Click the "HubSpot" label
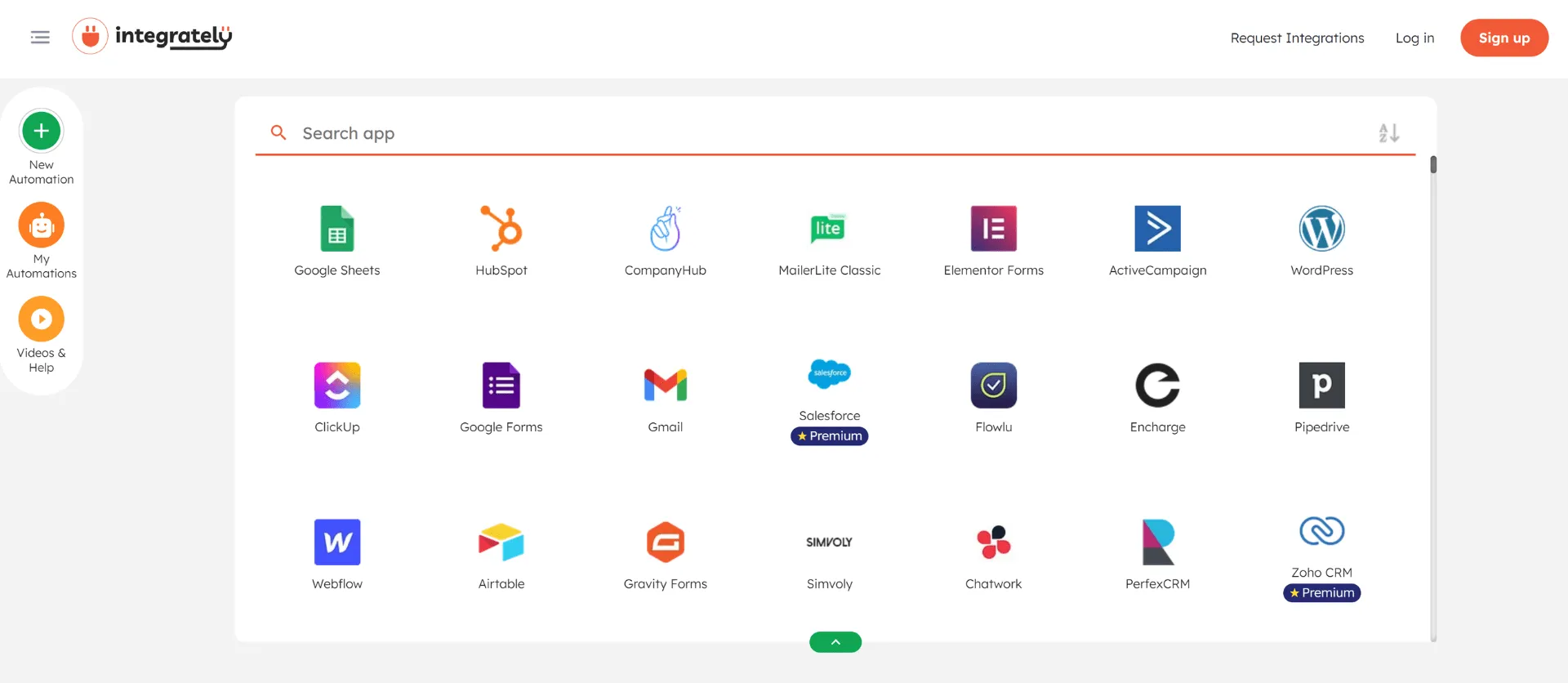The image size is (1568, 683). tap(501, 270)
